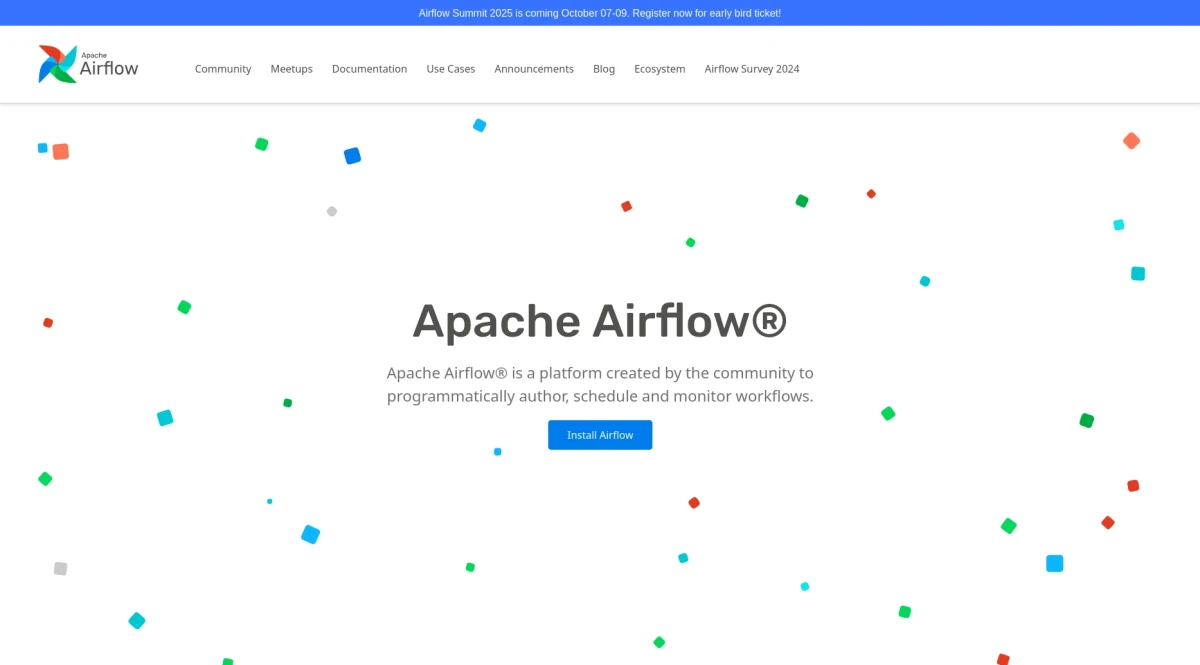Screen dimensions: 1200x665
Task: Register for Airflow Summit 2025 via the banner
Action: coord(600,13)
